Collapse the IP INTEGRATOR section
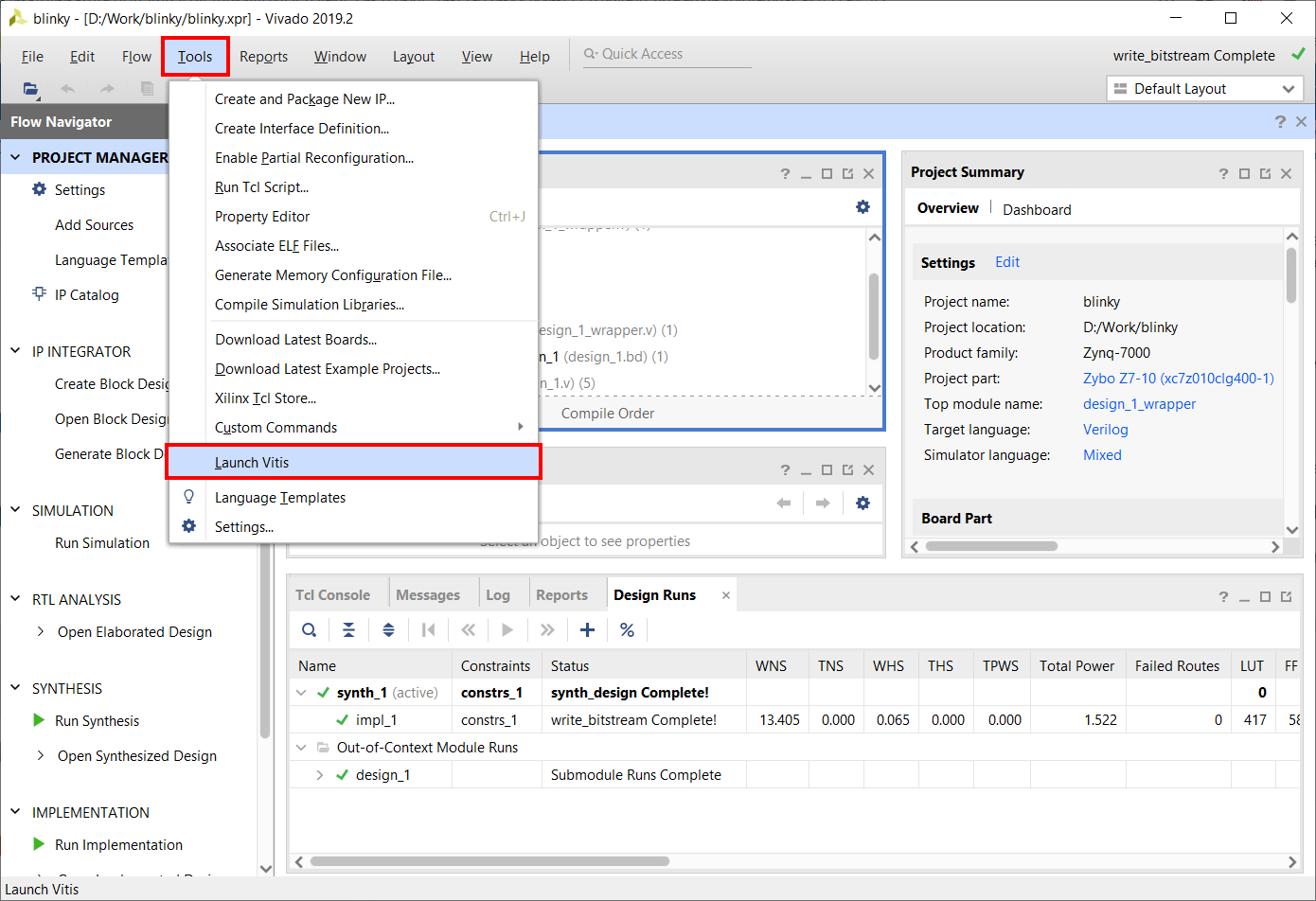 pyautogui.click(x=15, y=351)
